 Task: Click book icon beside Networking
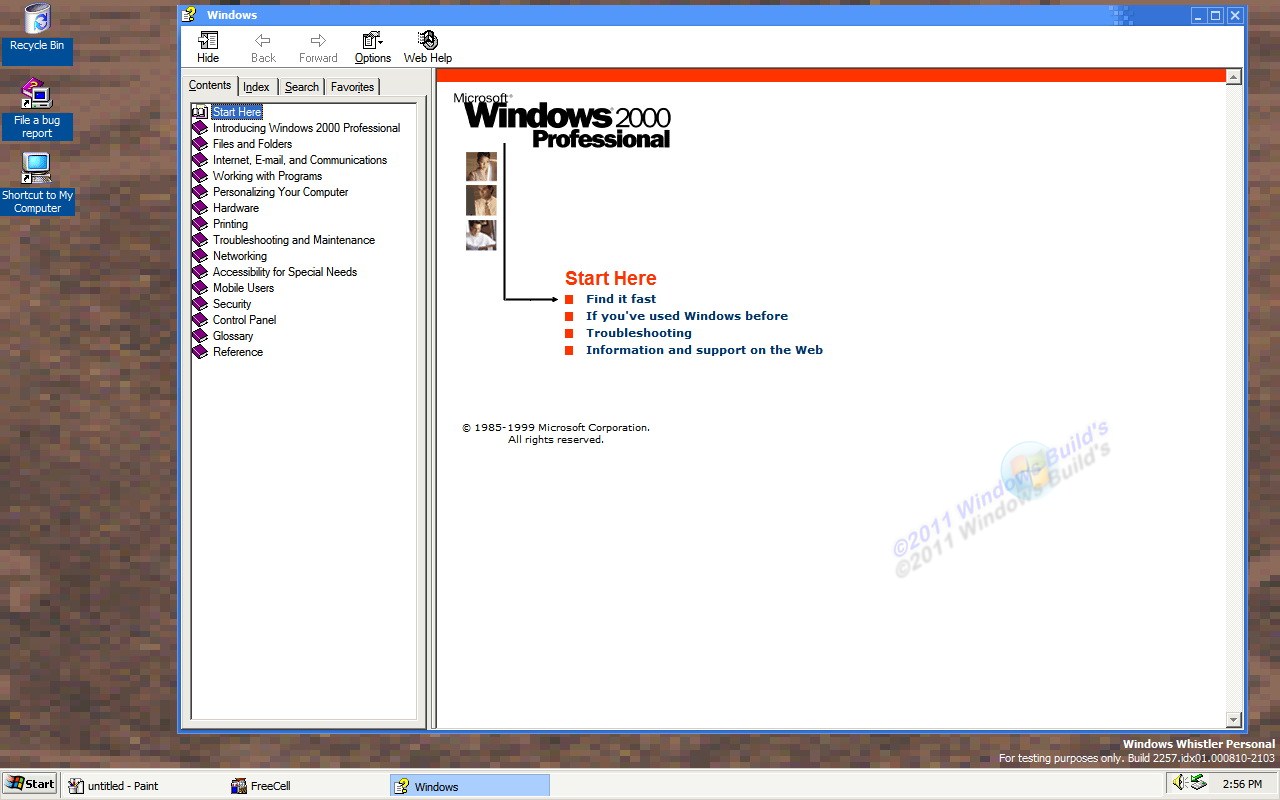tap(200, 256)
